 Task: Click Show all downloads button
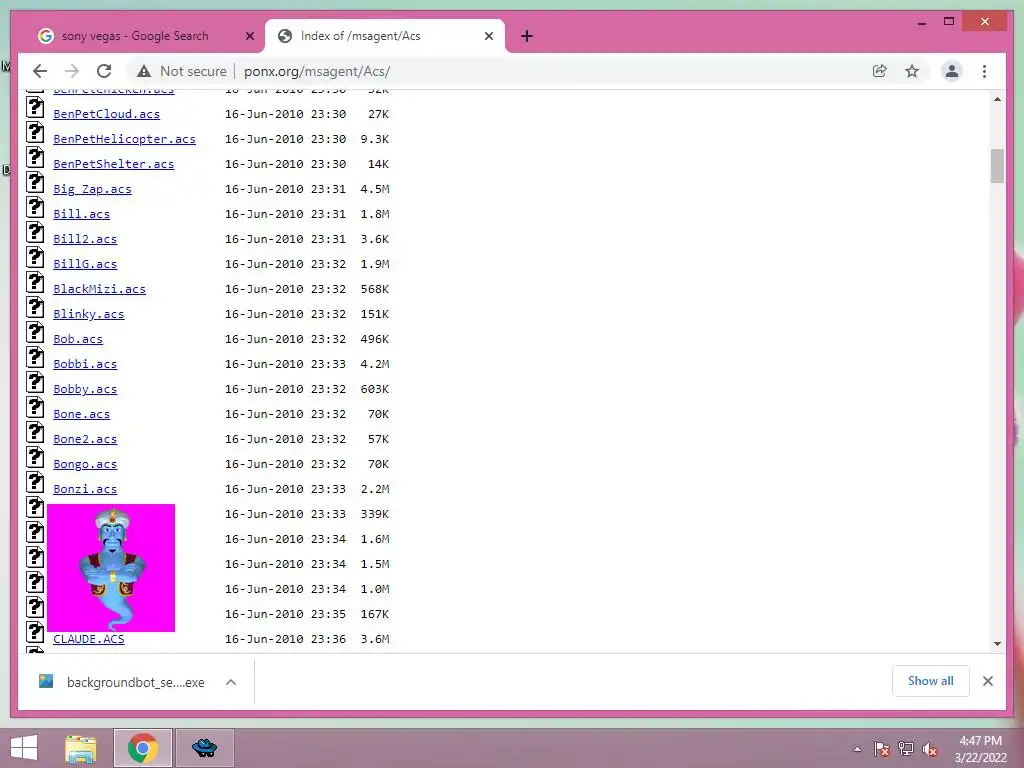point(931,681)
